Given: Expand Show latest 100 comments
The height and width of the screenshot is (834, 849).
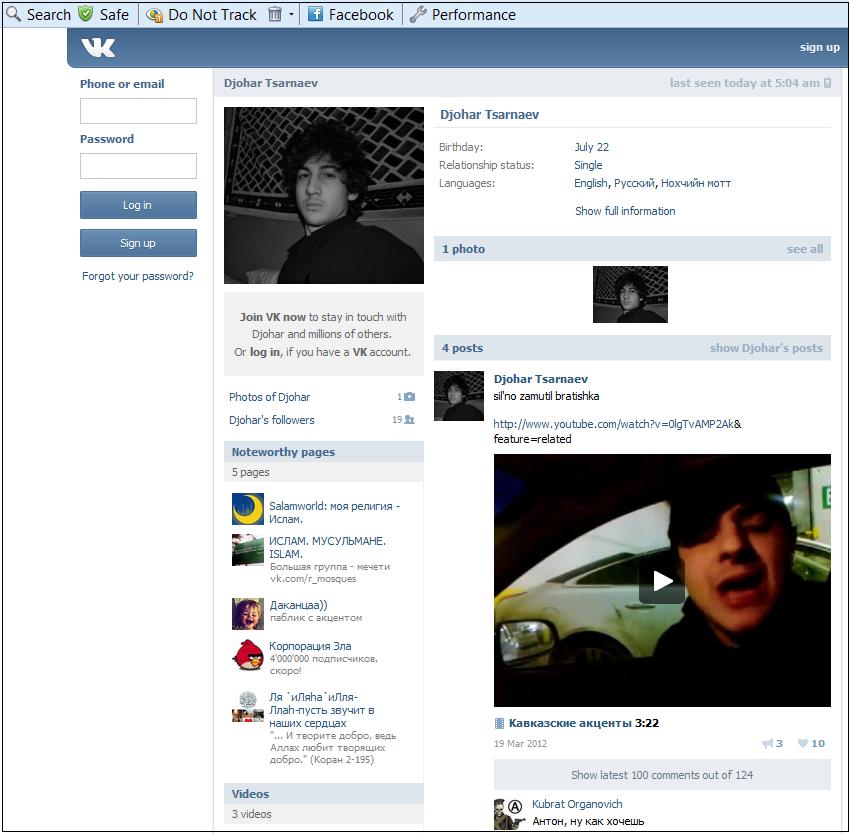Looking at the screenshot, I should click(662, 775).
